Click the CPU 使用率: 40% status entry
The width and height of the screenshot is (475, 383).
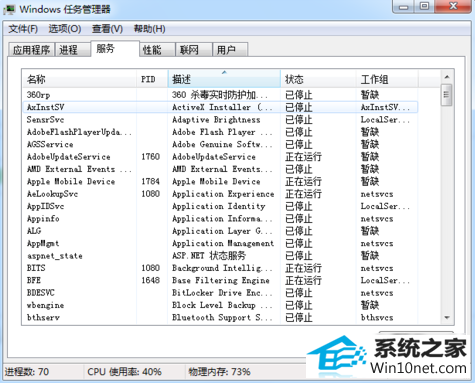pos(124,372)
